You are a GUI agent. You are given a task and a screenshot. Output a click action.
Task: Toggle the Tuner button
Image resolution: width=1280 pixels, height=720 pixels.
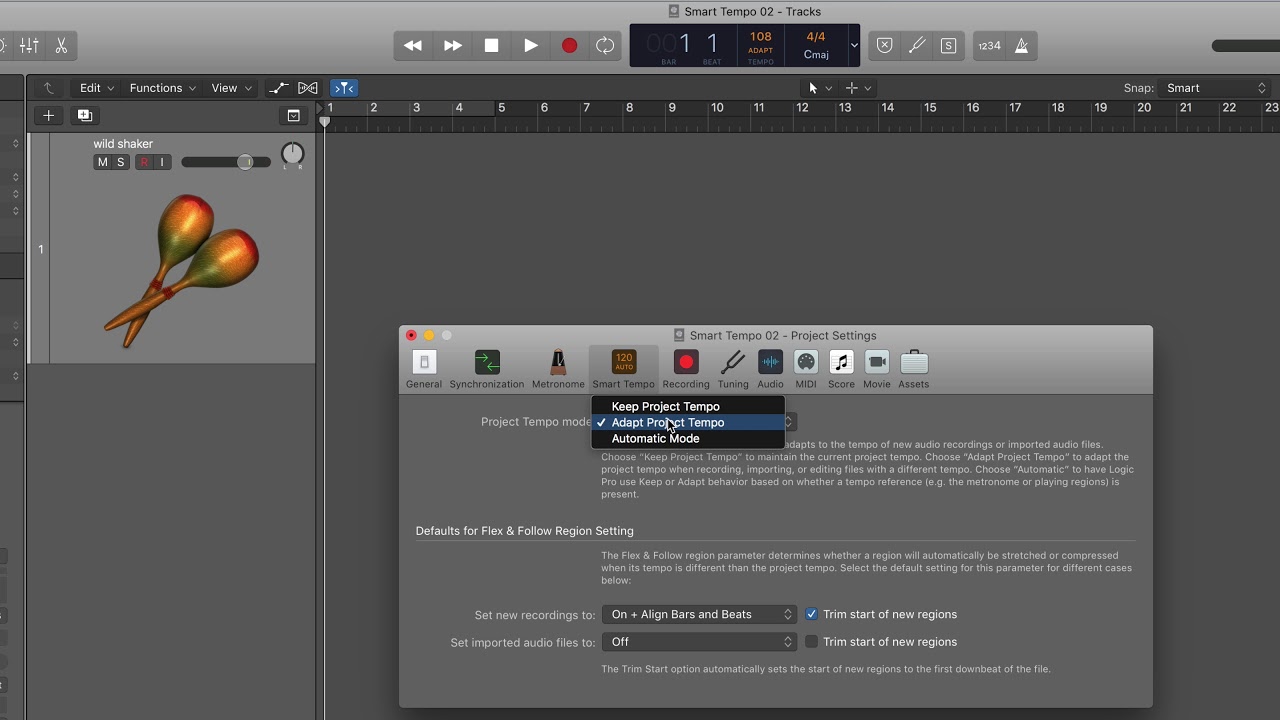[916, 46]
